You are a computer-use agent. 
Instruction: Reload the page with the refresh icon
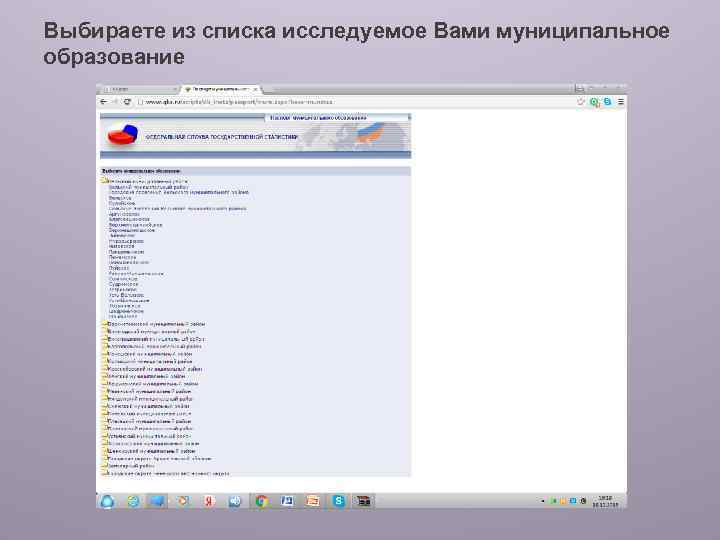127,101
